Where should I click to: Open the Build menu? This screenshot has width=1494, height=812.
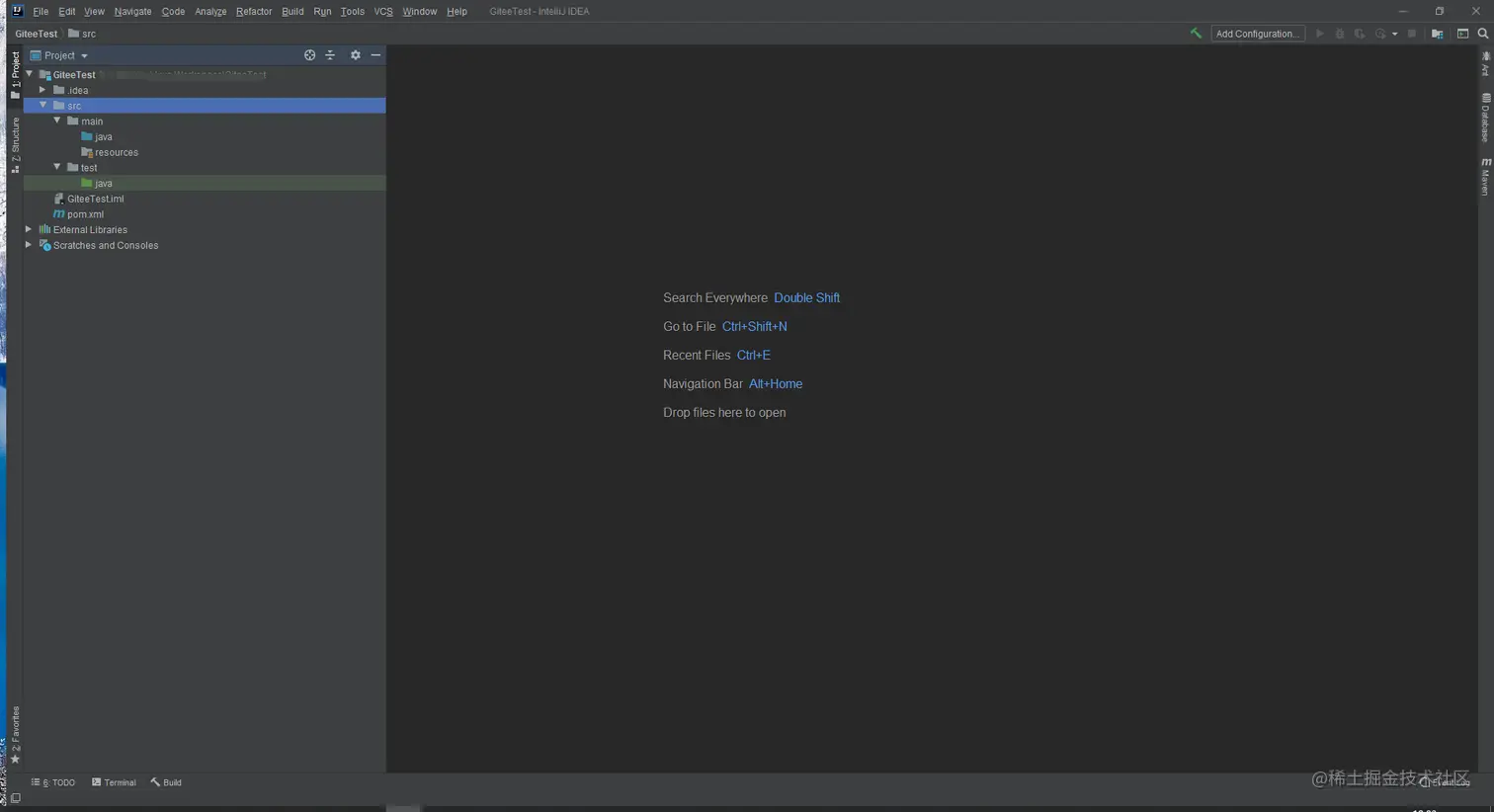292,12
